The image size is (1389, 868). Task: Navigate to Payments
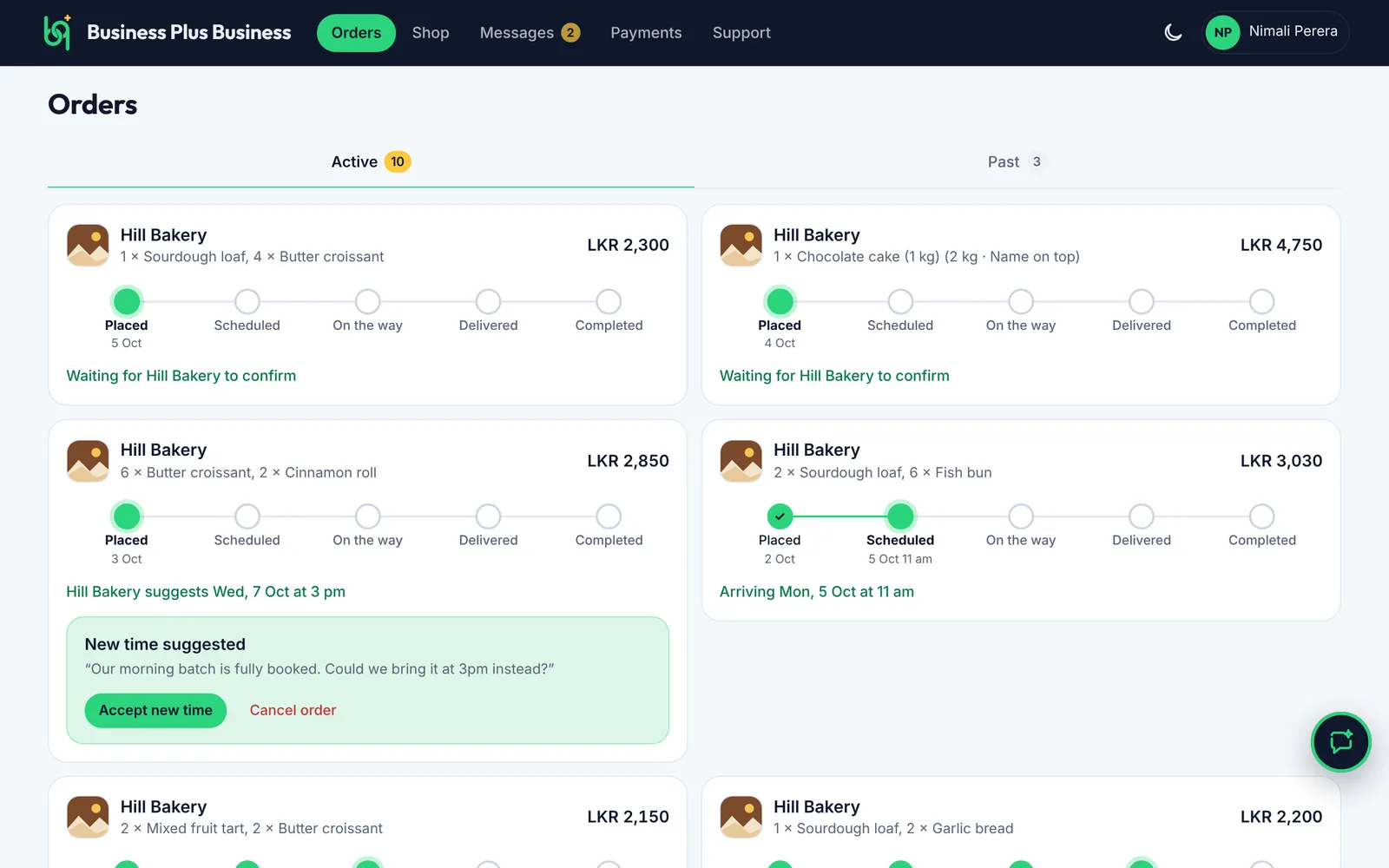point(646,33)
